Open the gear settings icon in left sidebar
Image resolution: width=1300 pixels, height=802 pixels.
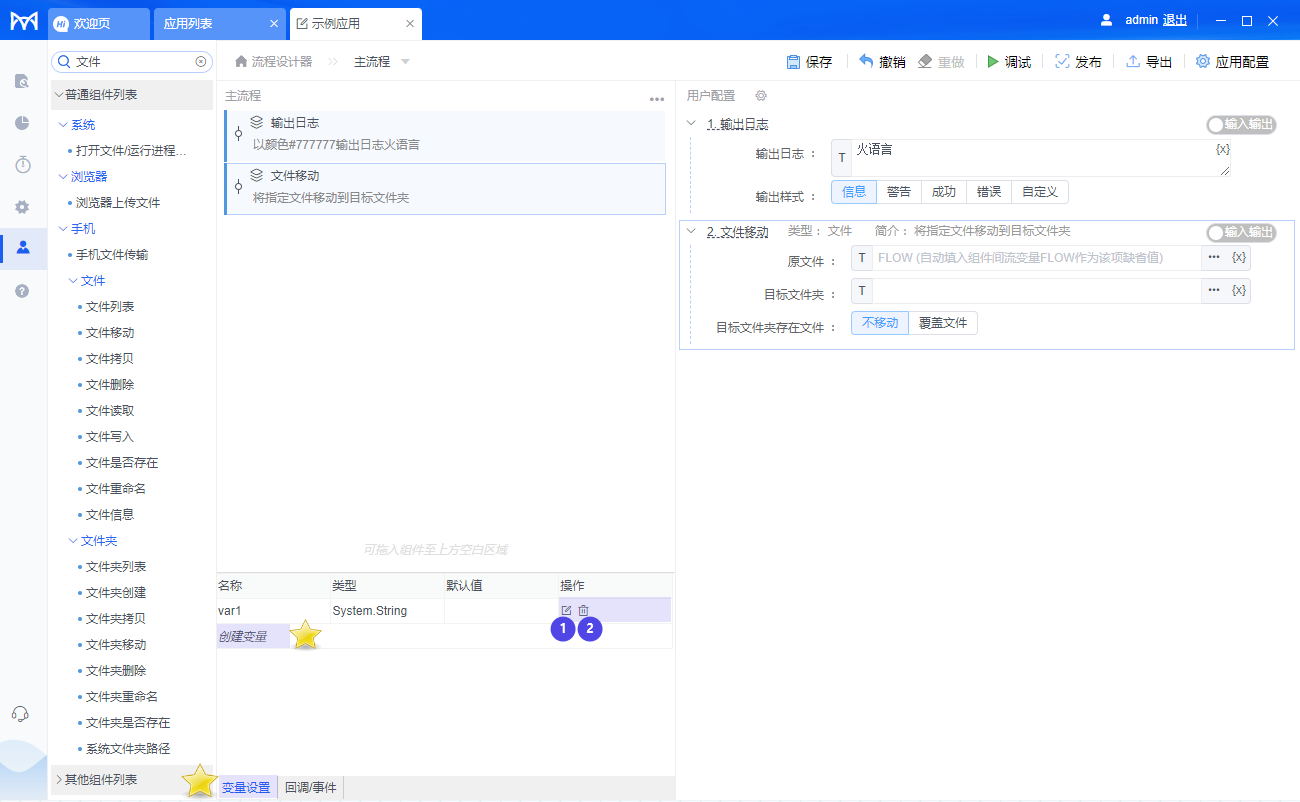click(x=22, y=207)
